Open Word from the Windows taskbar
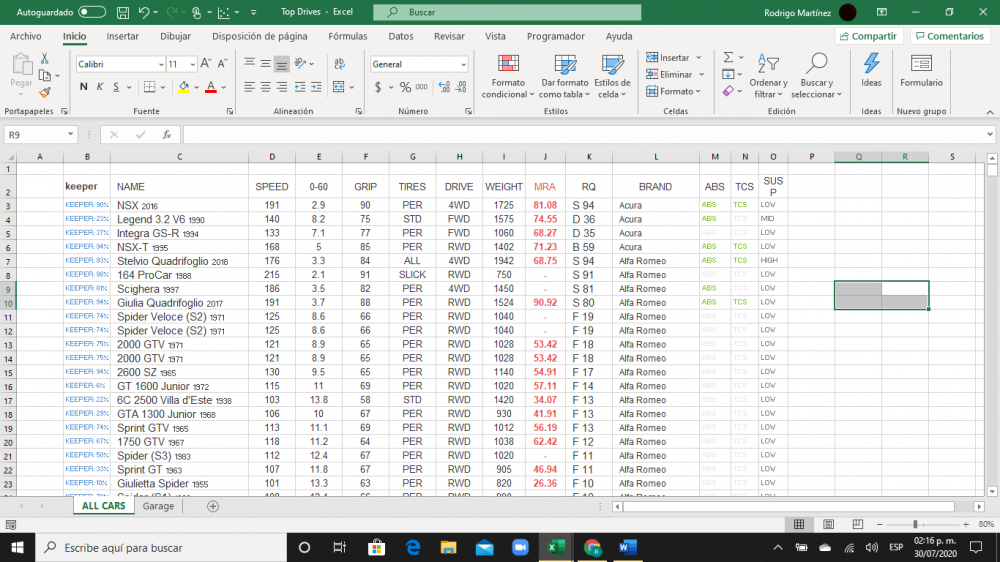1000x562 pixels. click(628, 547)
